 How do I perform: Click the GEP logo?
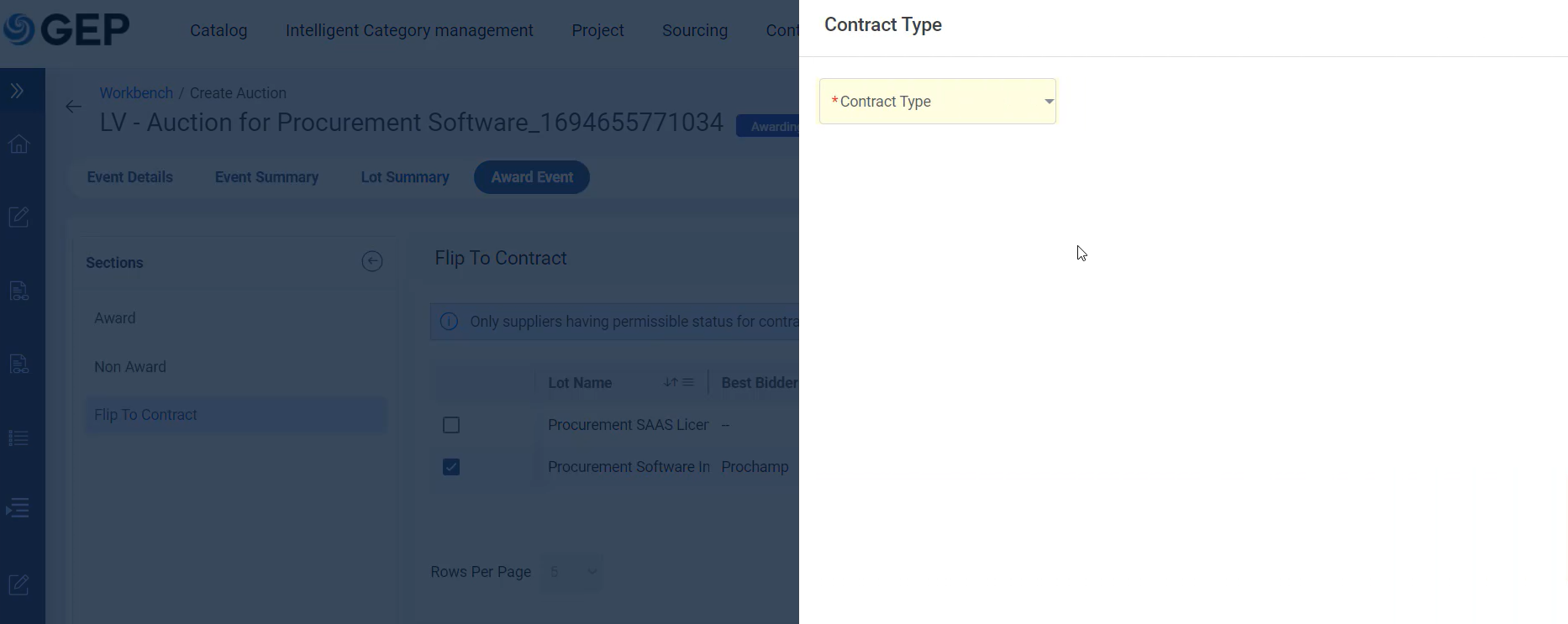[66, 29]
